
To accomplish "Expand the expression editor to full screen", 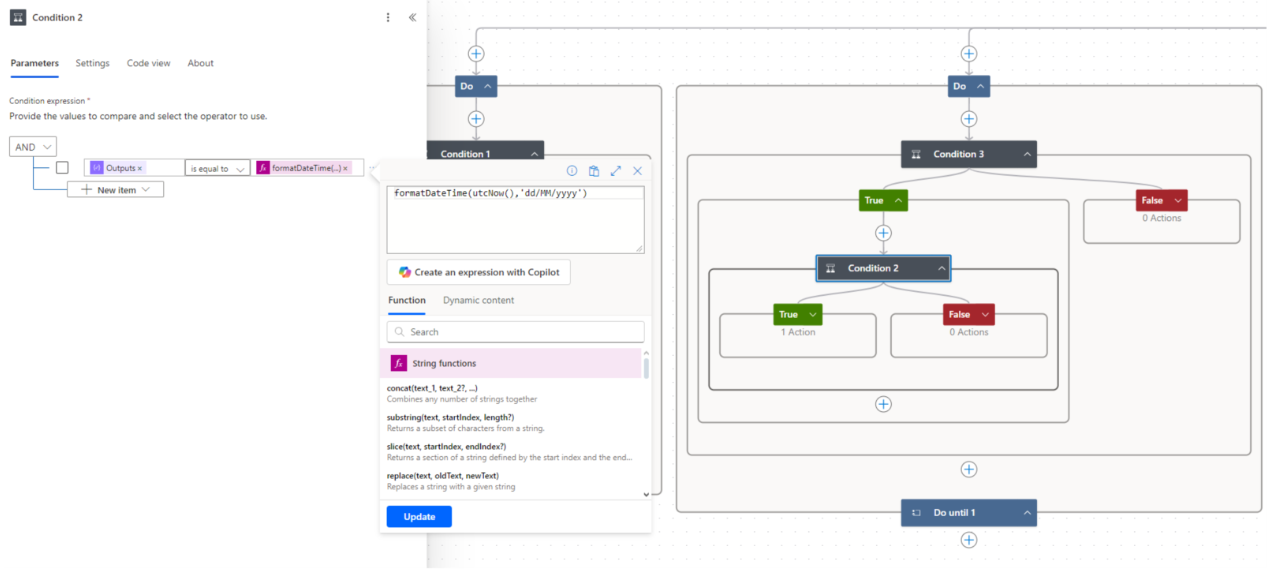I will [616, 171].
